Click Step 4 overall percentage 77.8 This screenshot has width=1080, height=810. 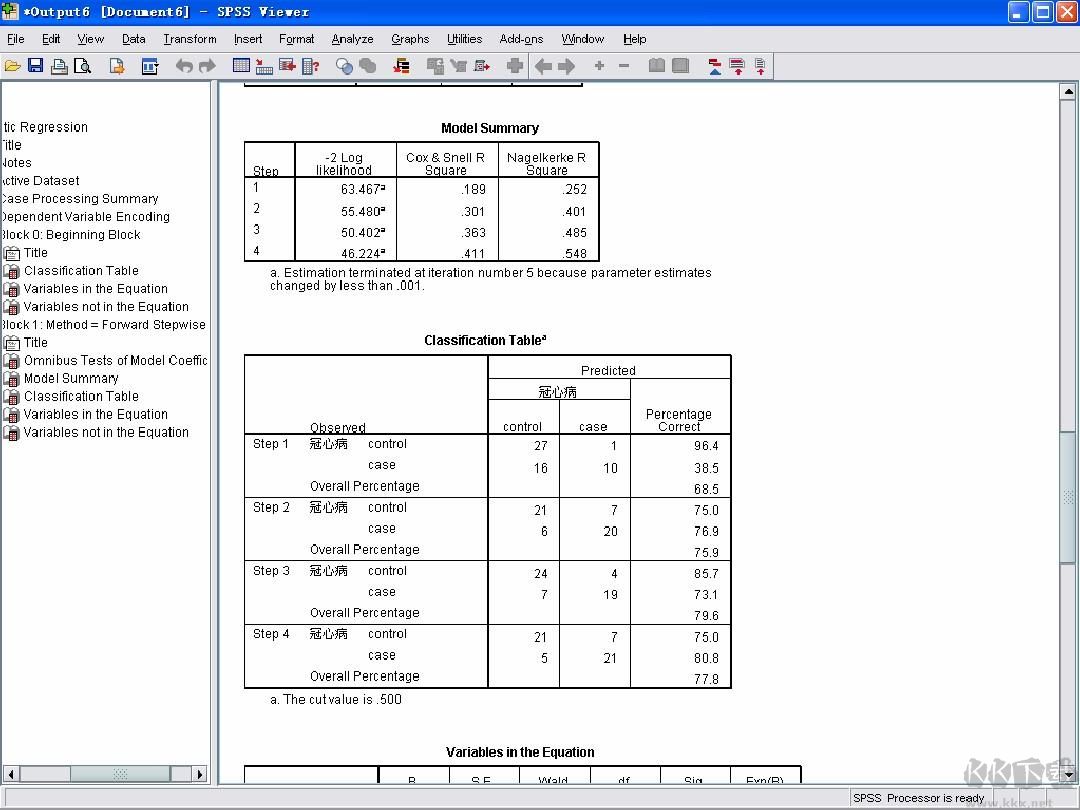(x=706, y=679)
